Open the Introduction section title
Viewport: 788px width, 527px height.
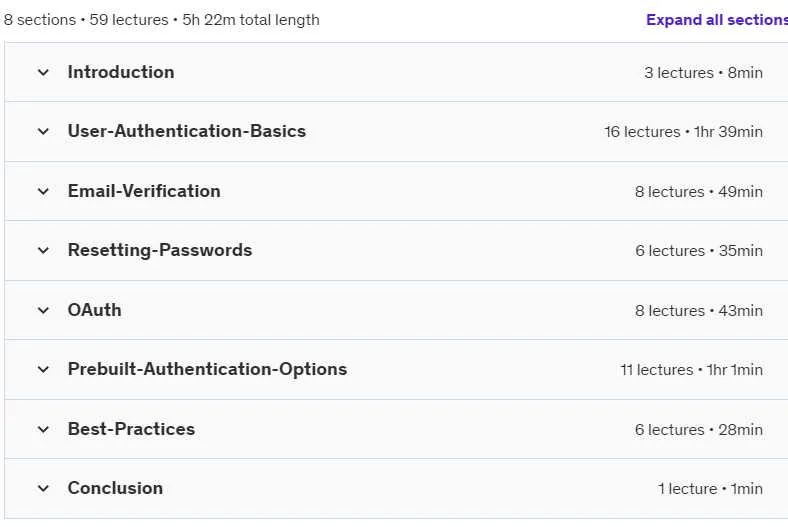pyautogui.click(x=121, y=72)
